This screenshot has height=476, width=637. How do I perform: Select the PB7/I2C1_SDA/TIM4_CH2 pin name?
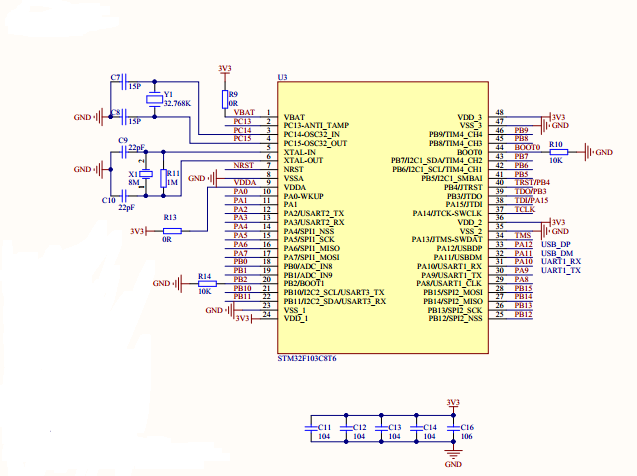pyautogui.click(x=437, y=160)
